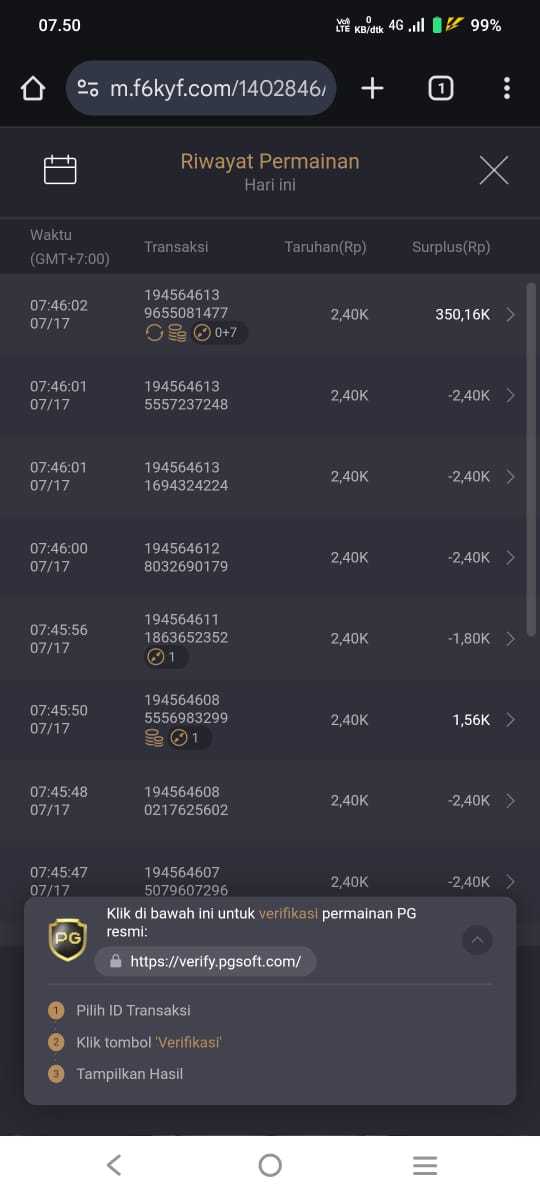The height and width of the screenshot is (1194, 540).
Task: Expand the 1,56K surplus row arrow
Action: coord(510,720)
